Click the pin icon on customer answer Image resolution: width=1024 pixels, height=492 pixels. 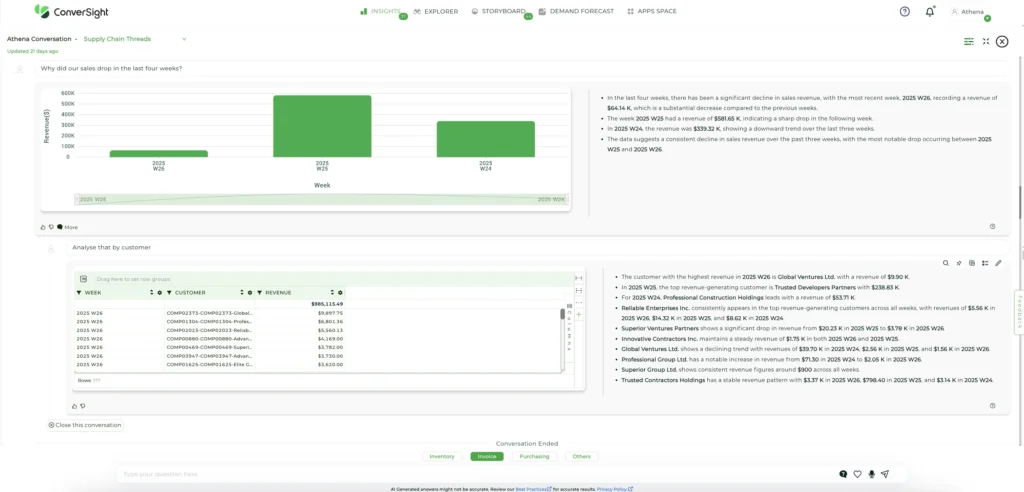pyautogui.click(x=959, y=263)
